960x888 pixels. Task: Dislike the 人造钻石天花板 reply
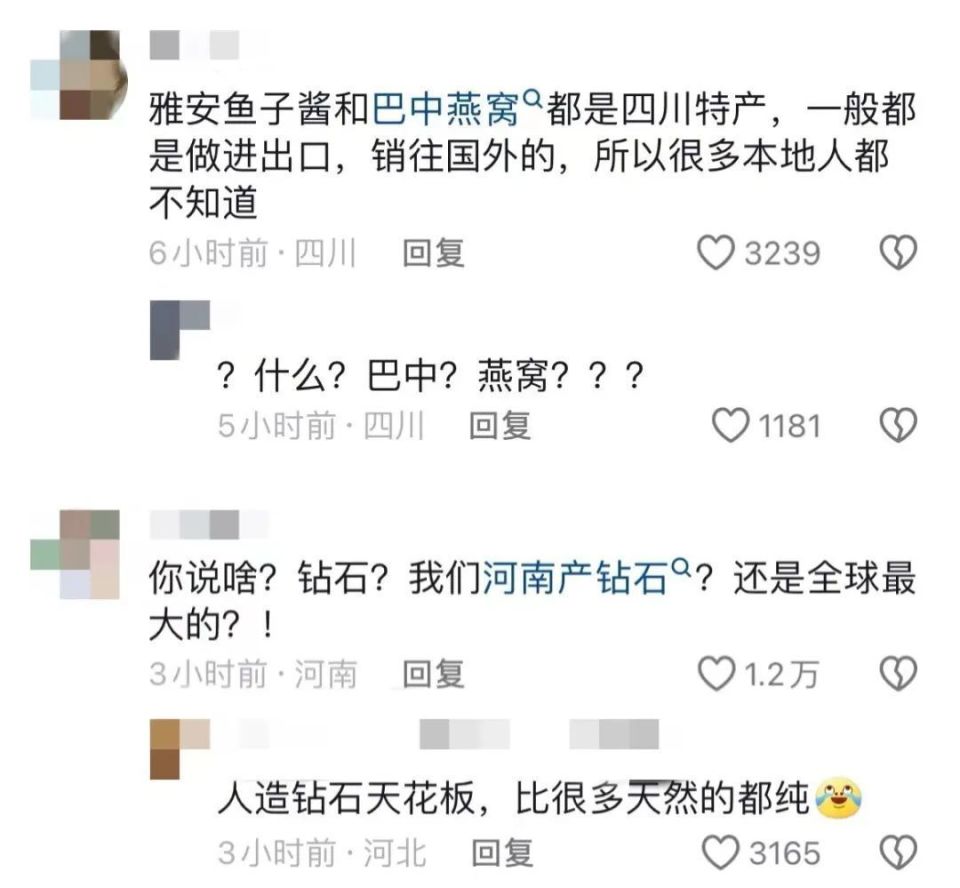pyautogui.click(x=898, y=852)
